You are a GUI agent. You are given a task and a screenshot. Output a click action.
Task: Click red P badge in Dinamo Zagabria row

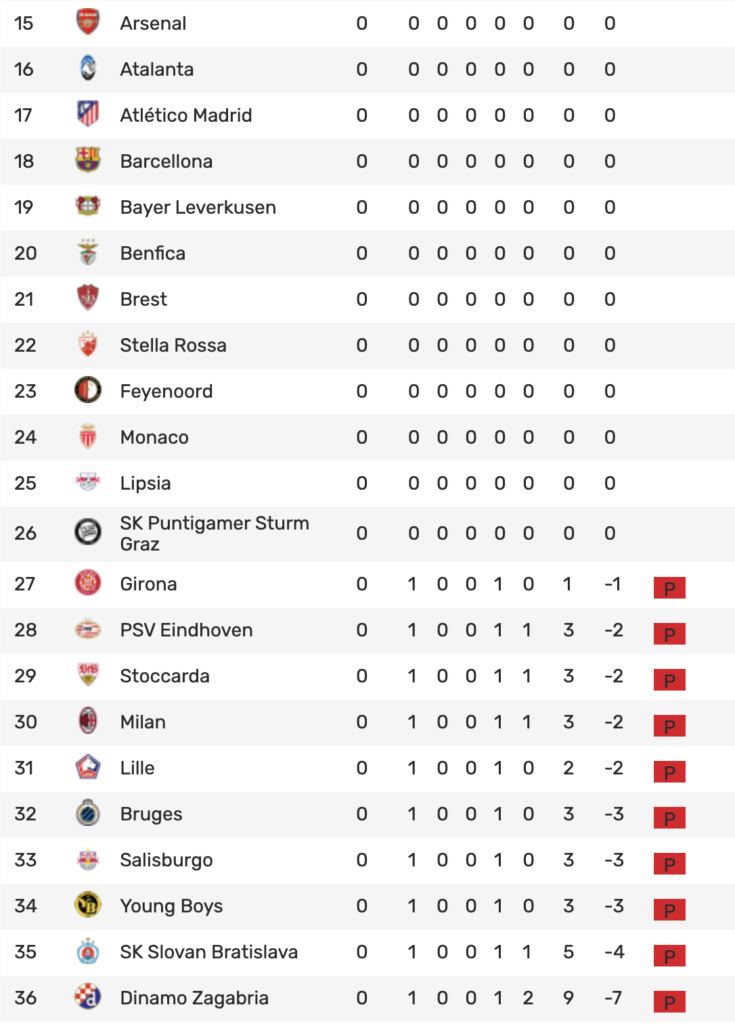click(x=670, y=1002)
